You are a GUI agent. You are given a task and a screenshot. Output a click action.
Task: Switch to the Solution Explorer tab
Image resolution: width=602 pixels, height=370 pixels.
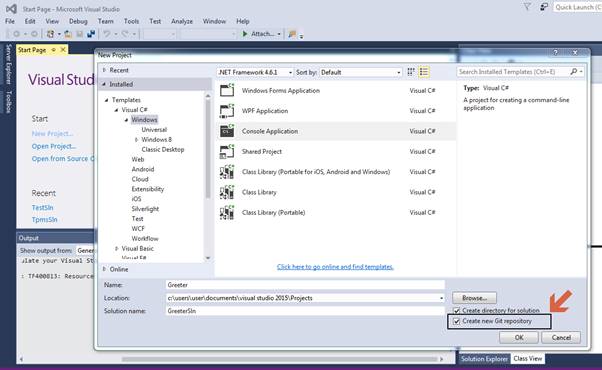pos(484,358)
